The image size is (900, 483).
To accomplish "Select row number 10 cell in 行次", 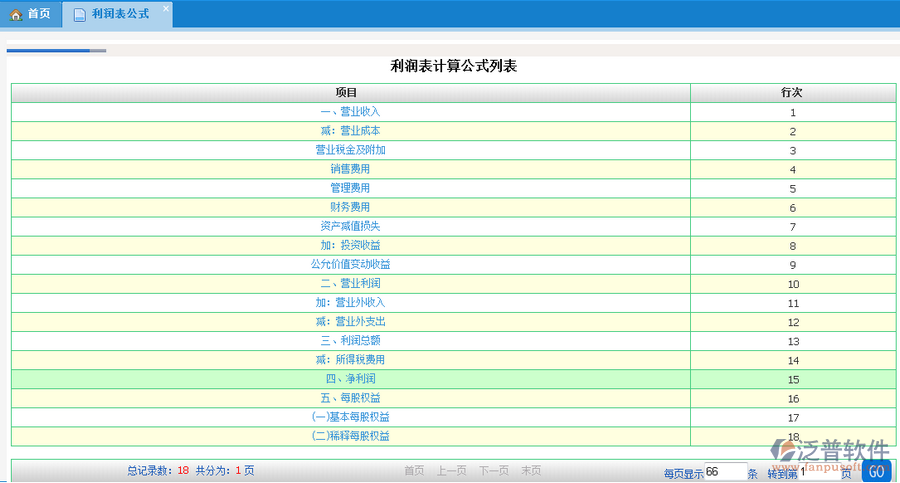I will coord(793,284).
